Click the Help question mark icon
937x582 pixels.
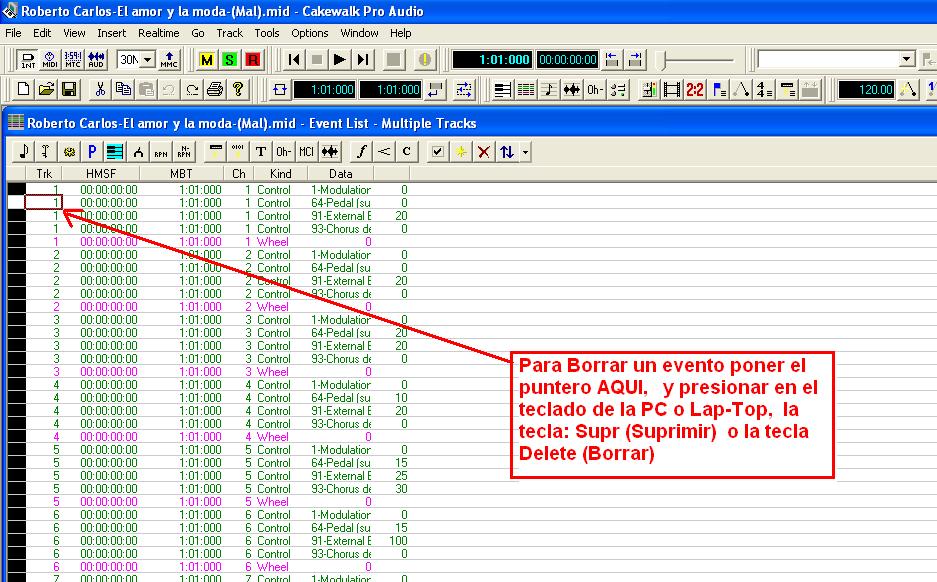coord(238,90)
